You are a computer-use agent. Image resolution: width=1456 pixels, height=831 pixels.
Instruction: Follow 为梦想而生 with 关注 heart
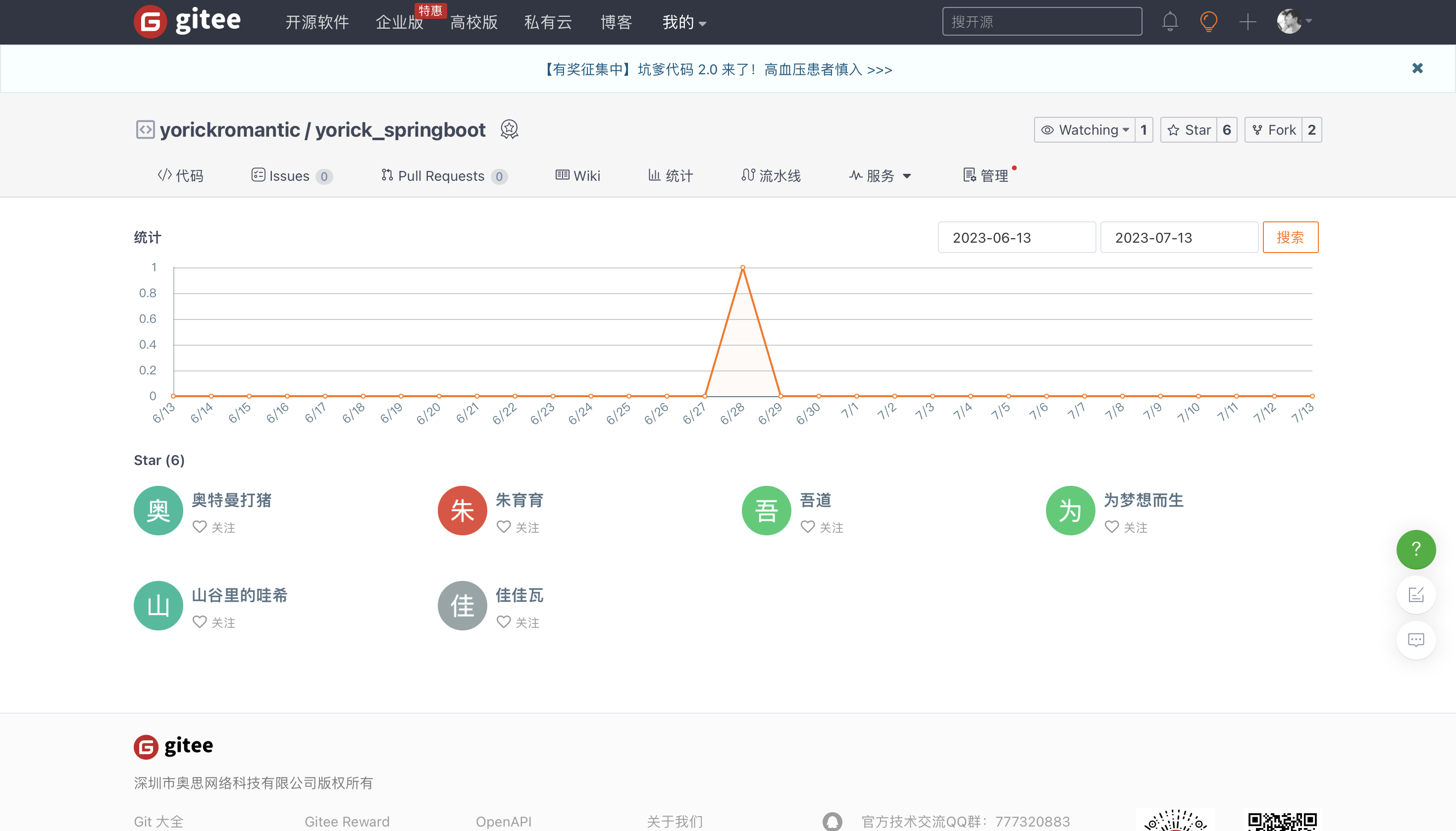pyautogui.click(x=1126, y=527)
